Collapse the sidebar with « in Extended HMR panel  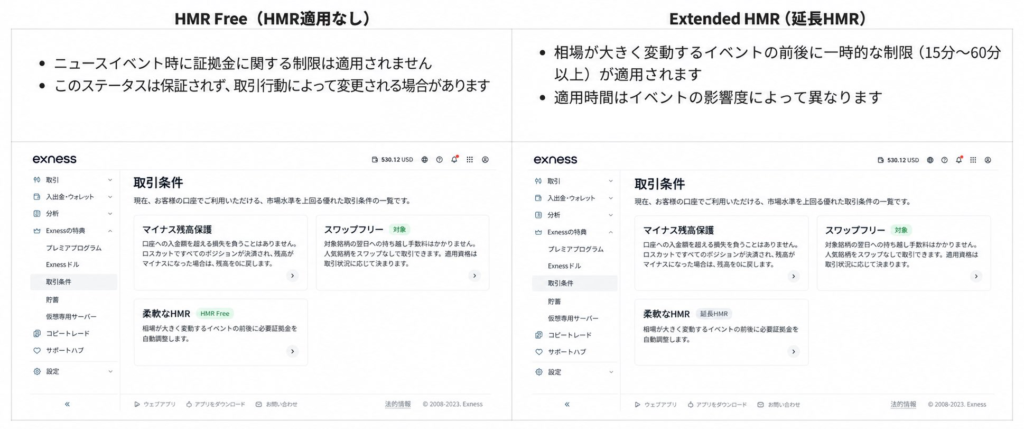[567, 404]
